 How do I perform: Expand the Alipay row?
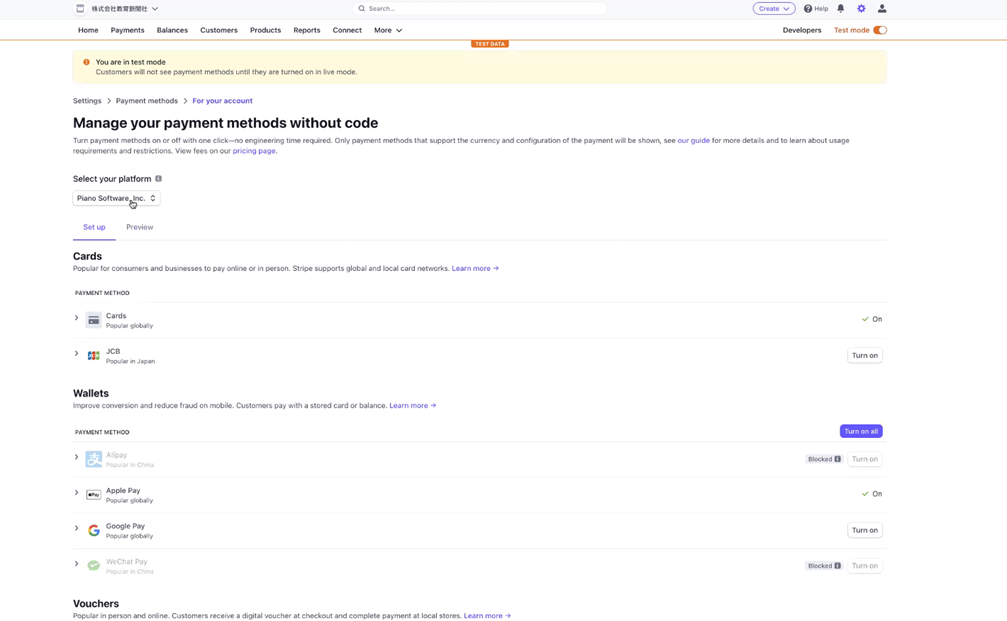tap(76, 457)
